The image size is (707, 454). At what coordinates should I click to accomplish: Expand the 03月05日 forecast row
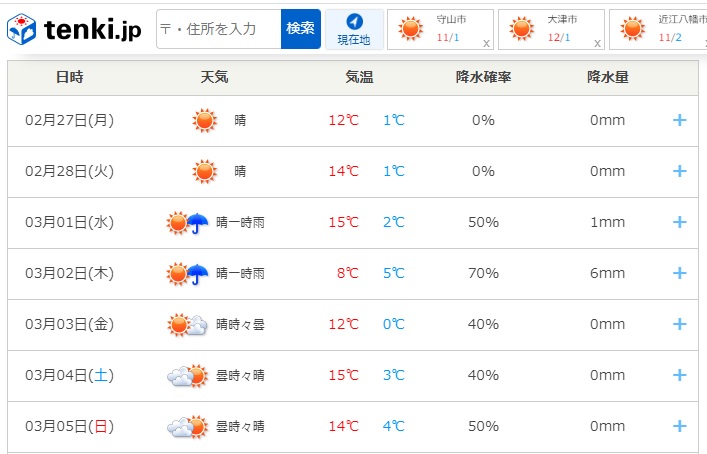coord(679,426)
